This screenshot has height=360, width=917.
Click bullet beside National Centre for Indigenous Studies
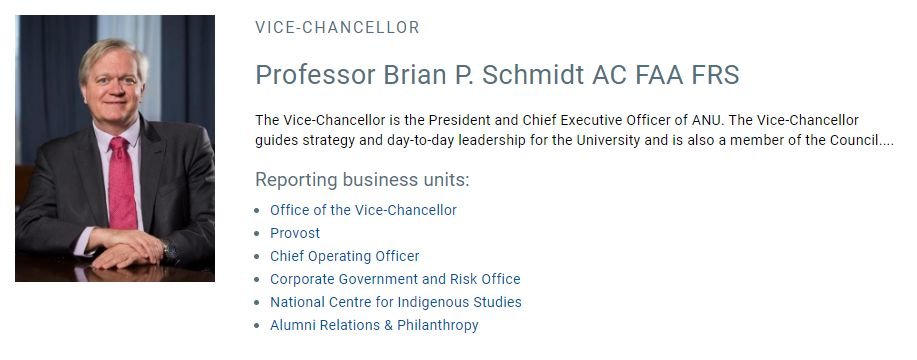click(257, 303)
